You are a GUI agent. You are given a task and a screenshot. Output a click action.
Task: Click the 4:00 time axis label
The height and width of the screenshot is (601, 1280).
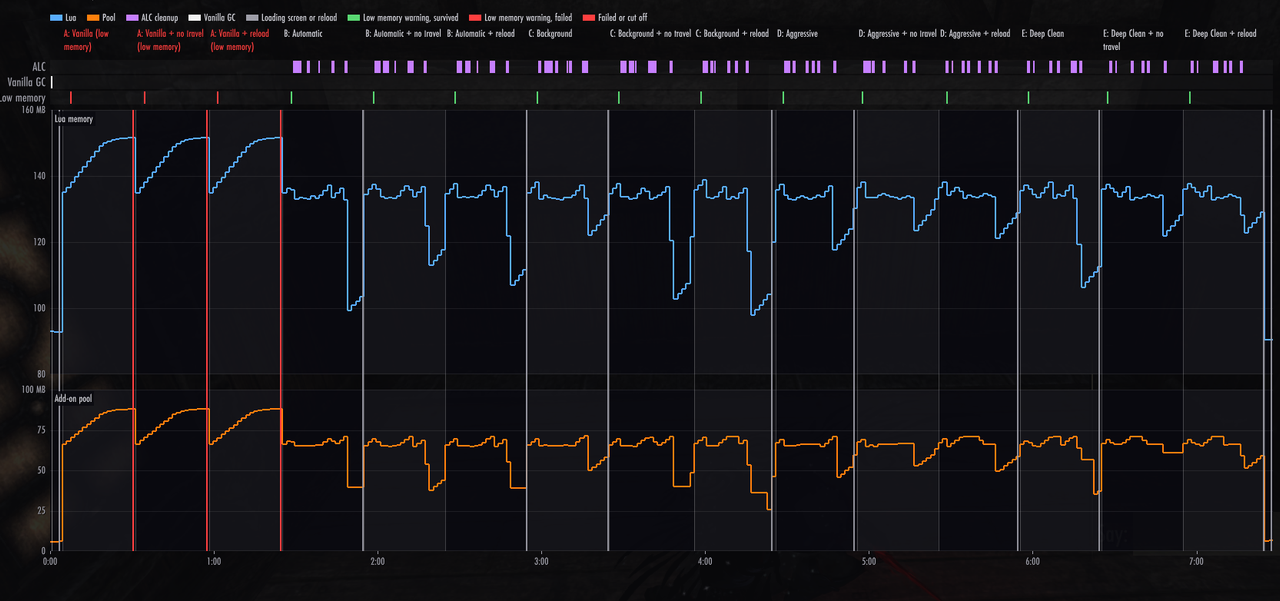pyautogui.click(x=704, y=562)
